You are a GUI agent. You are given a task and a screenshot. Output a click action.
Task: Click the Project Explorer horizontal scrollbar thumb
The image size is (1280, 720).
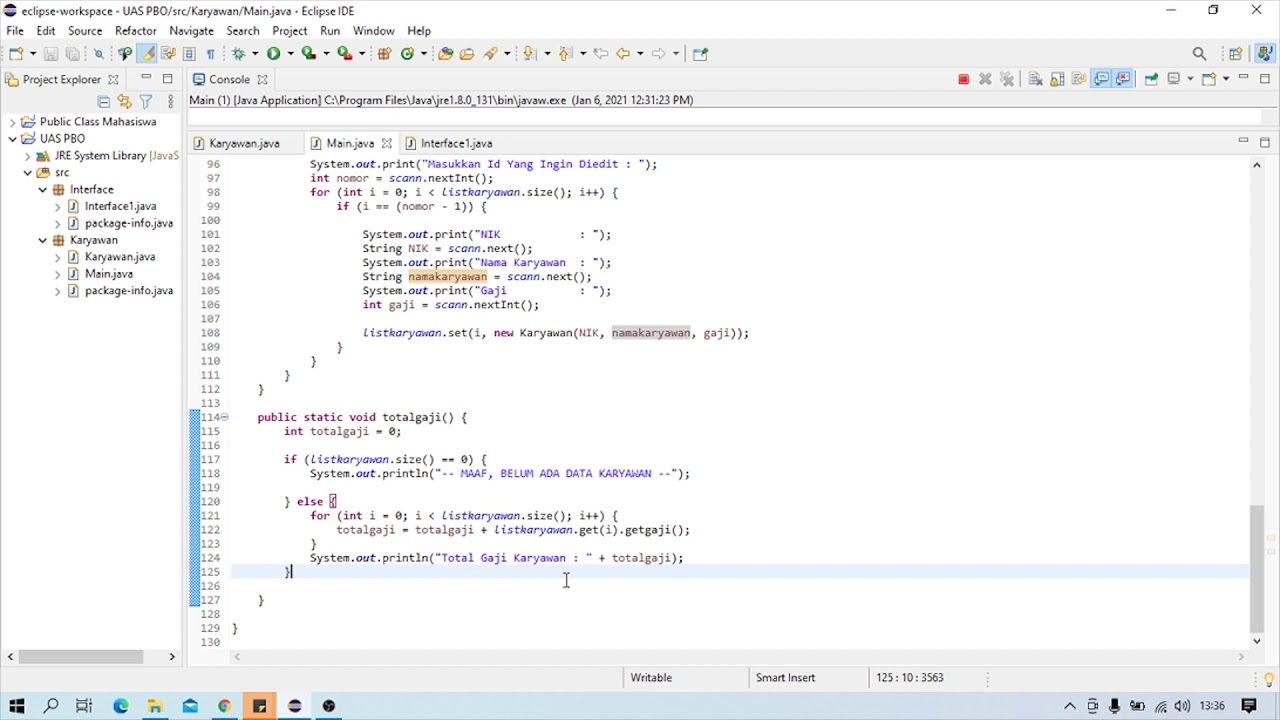[81, 657]
